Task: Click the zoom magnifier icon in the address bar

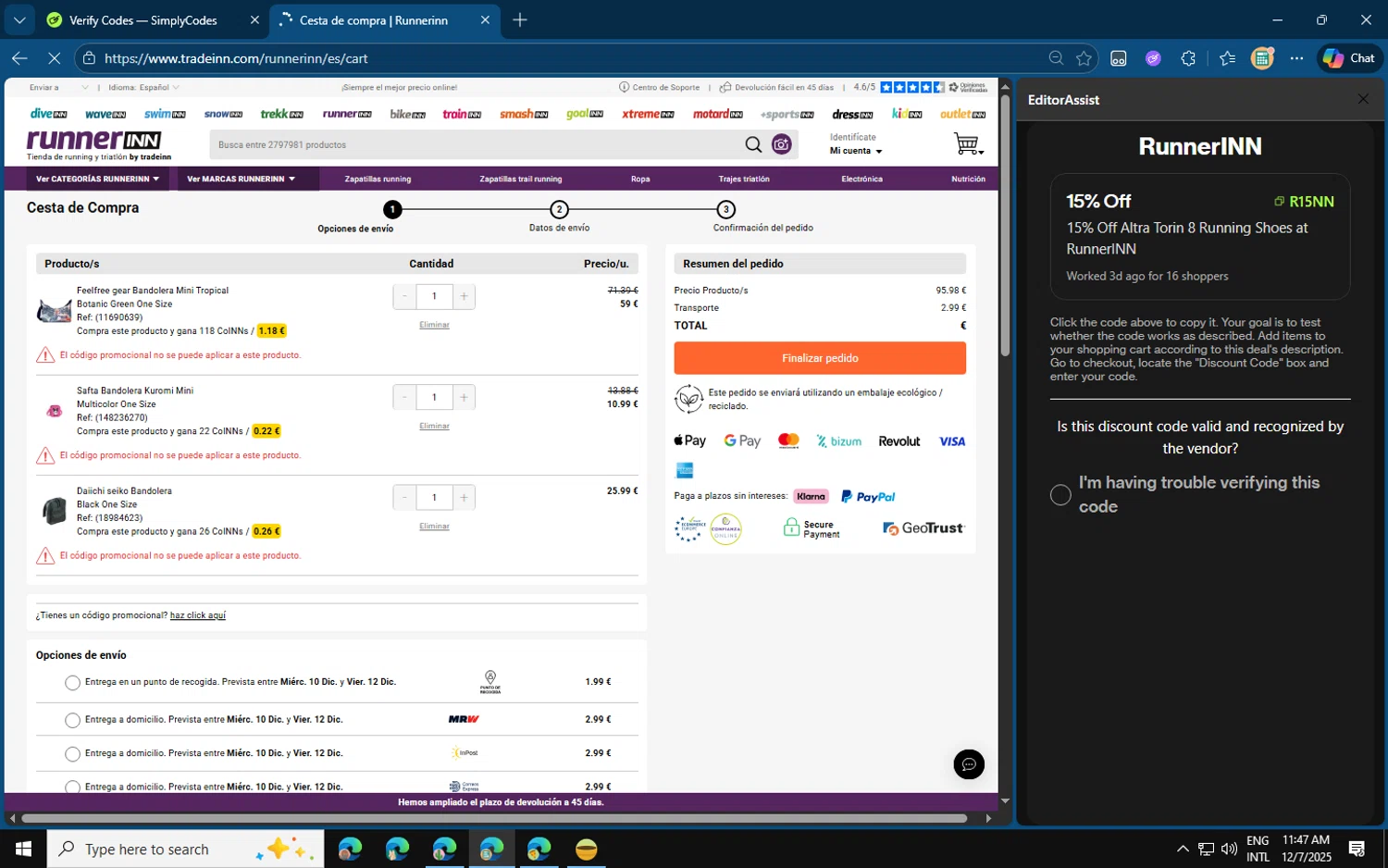Action: click(1056, 58)
